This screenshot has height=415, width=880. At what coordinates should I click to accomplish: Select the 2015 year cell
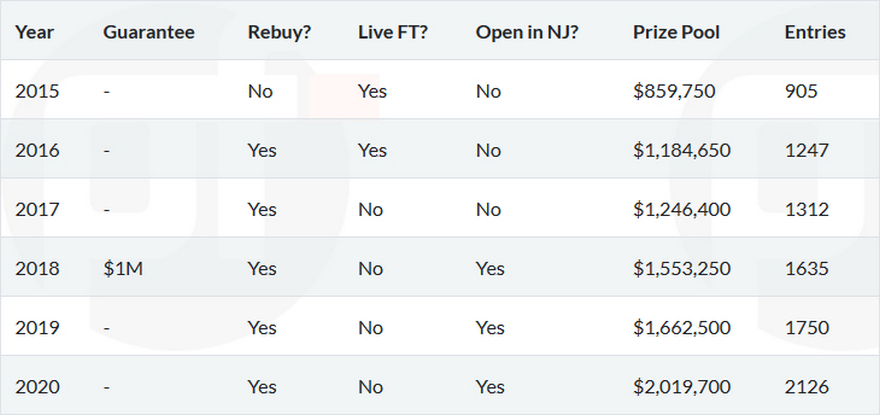pos(37,91)
